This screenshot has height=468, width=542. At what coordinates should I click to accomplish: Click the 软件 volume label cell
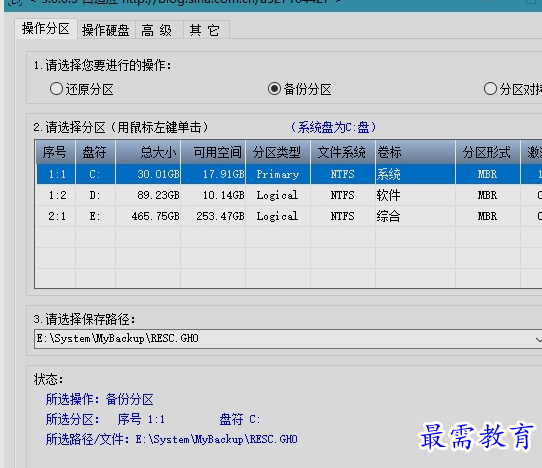[x=415, y=195]
